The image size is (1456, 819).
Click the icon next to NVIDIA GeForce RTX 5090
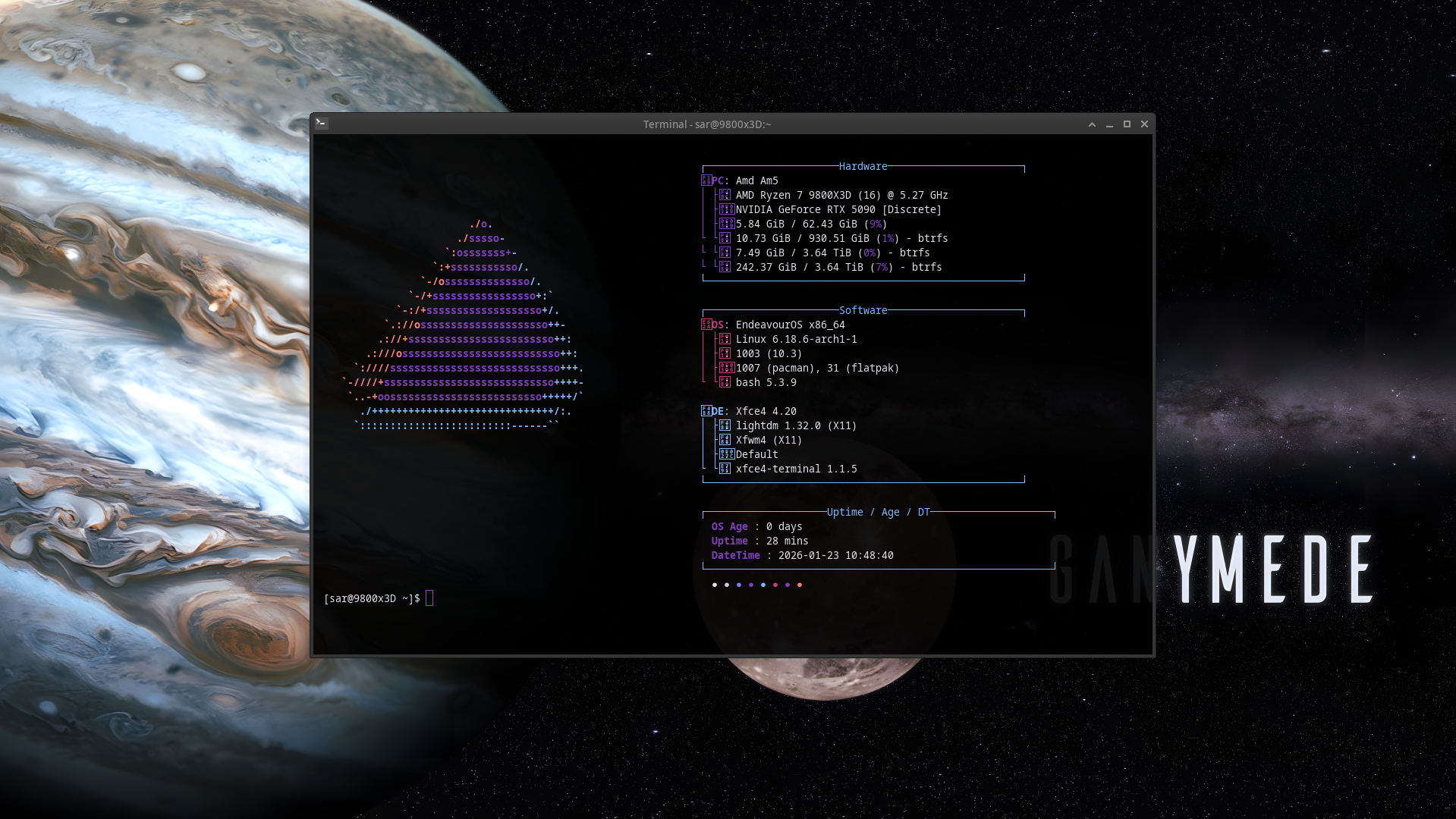[726, 209]
